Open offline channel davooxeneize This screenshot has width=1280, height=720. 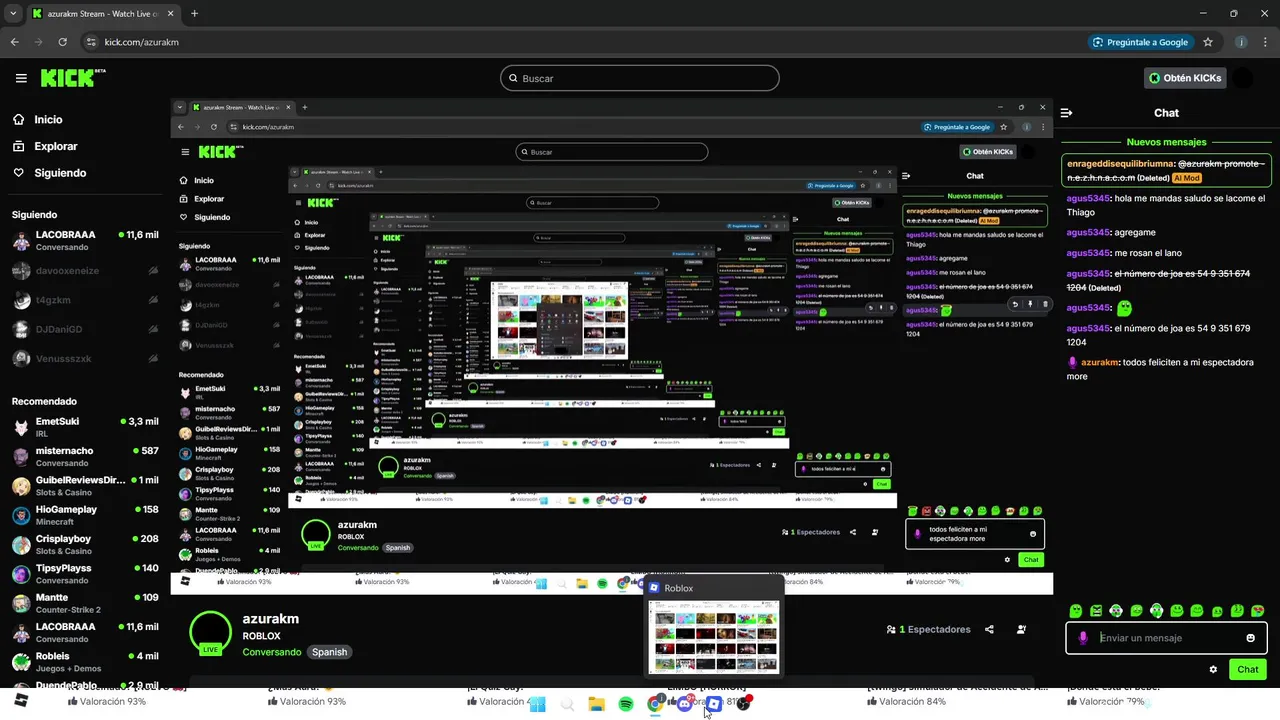pyautogui.click(x=85, y=271)
